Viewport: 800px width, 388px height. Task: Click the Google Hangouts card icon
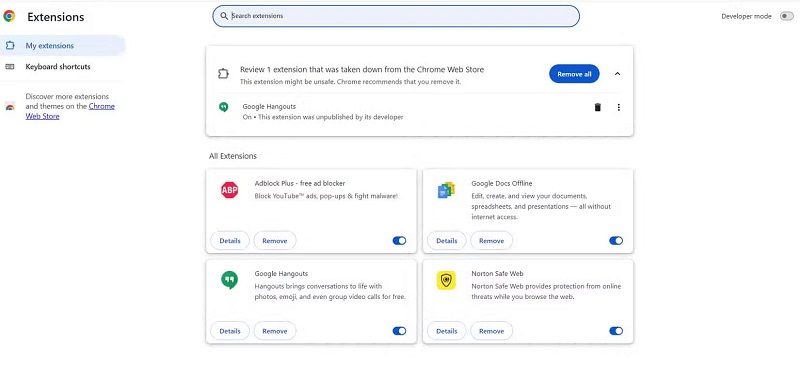tap(230, 280)
